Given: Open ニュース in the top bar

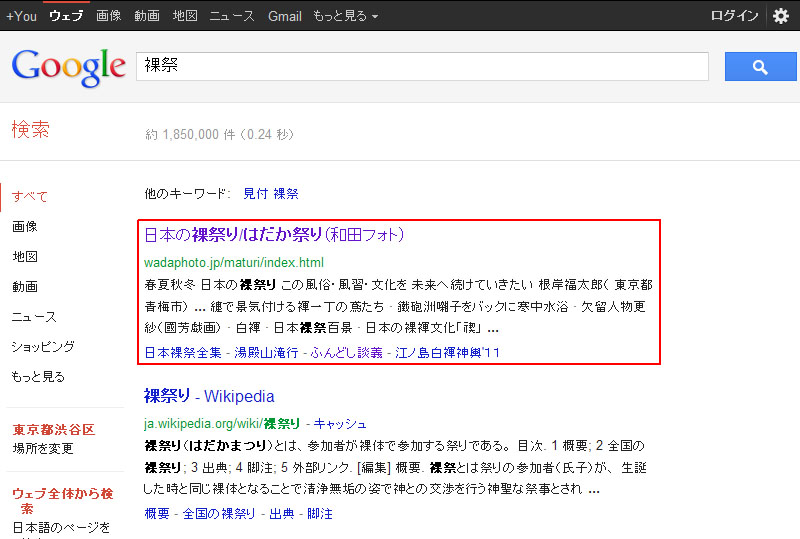Looking at the screenshot, I should tap(232, 16).
